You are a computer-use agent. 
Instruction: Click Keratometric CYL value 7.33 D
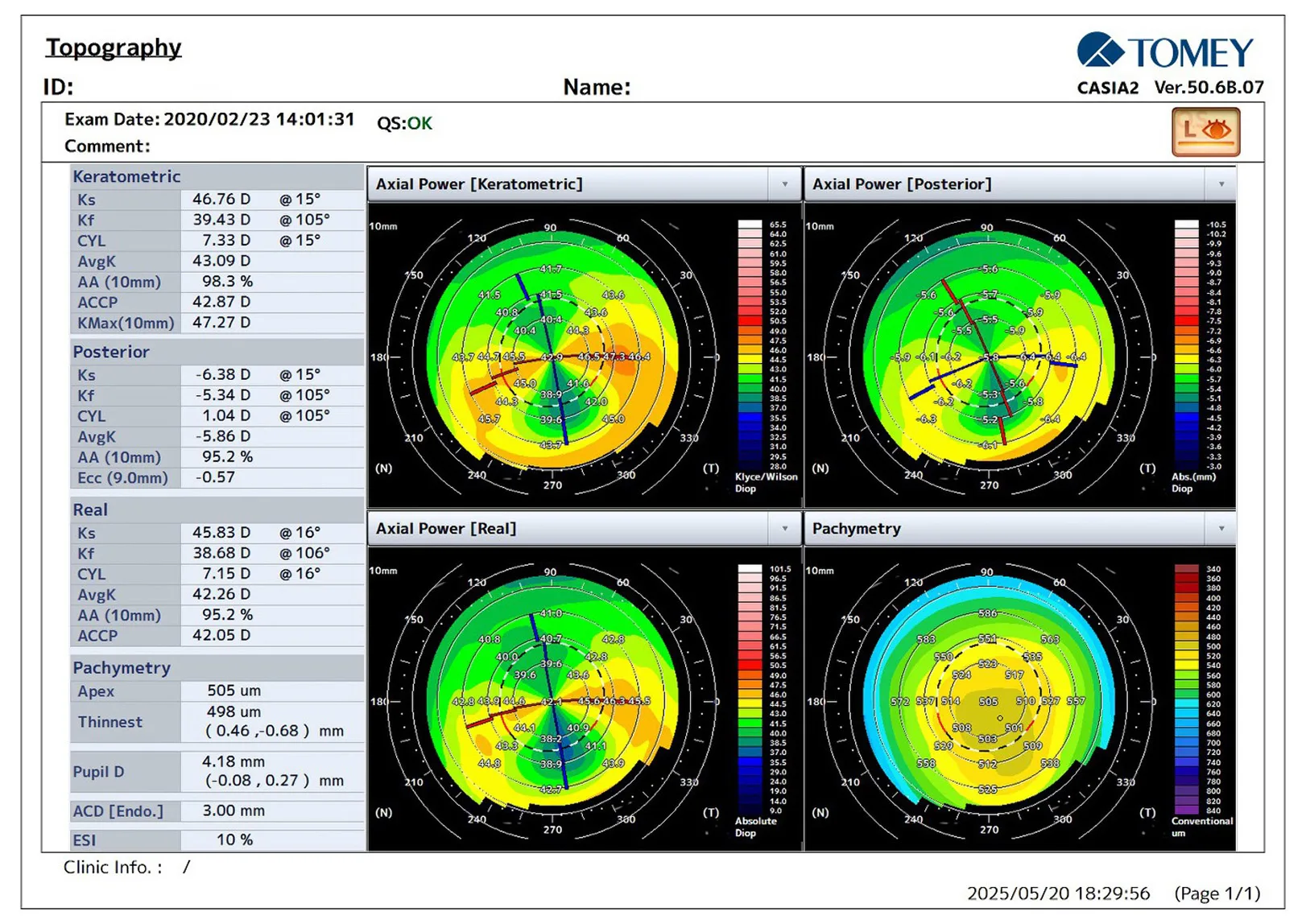point(226,240)
